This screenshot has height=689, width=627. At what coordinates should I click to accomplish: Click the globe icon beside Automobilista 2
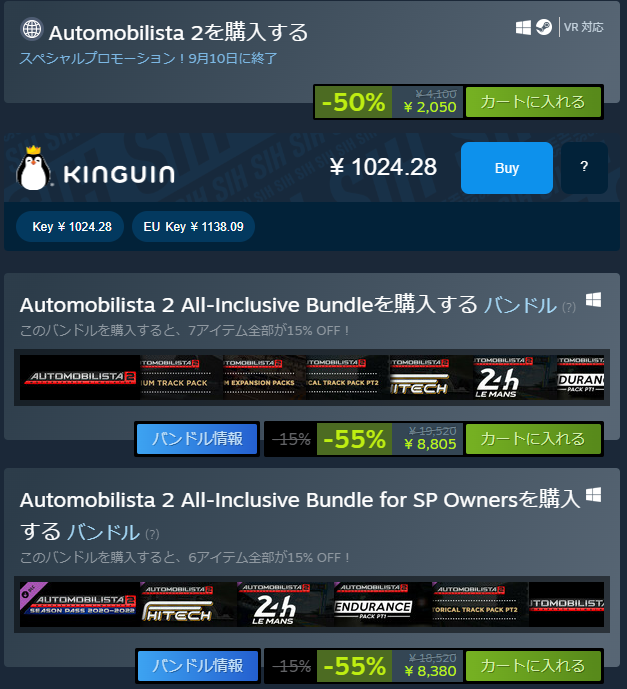pyautogui.click(x=32, y=29)
